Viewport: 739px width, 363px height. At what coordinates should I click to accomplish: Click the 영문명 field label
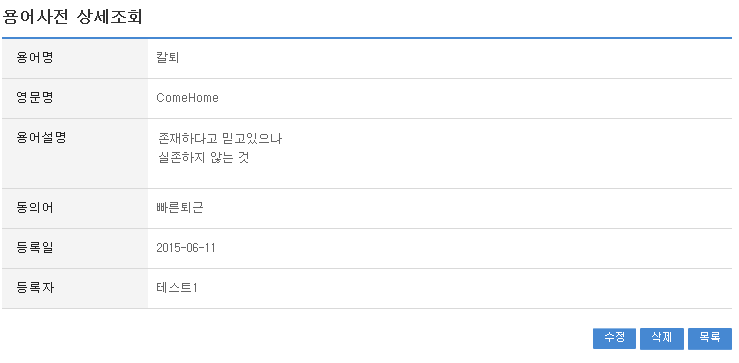(35, 98)
